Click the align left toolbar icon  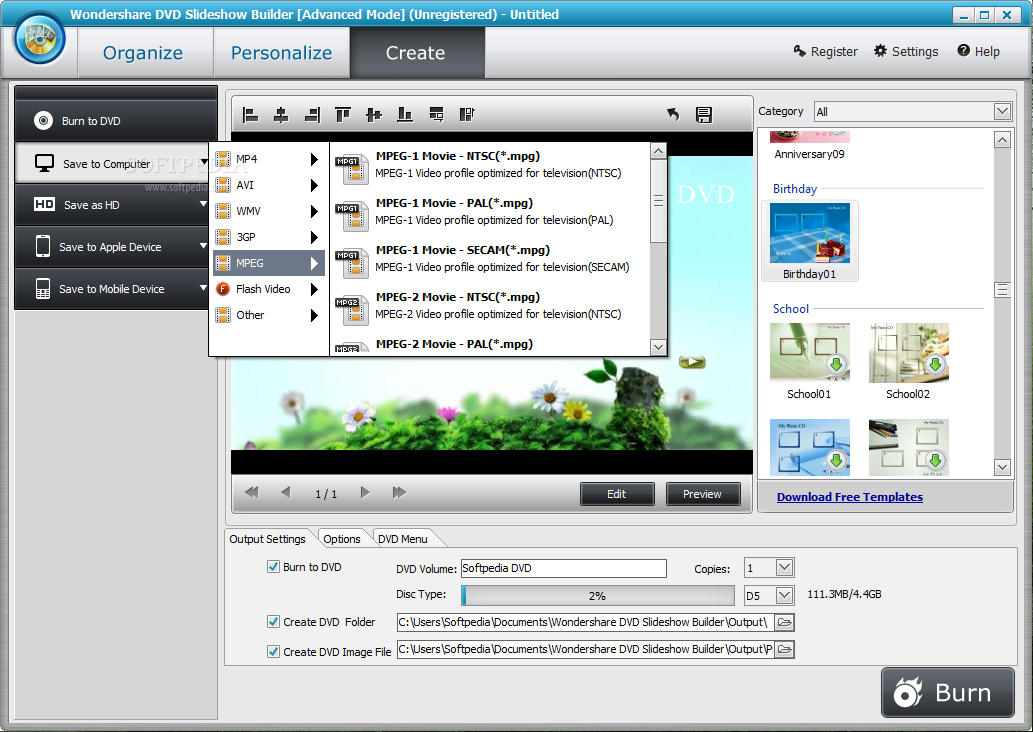(250, 115)
